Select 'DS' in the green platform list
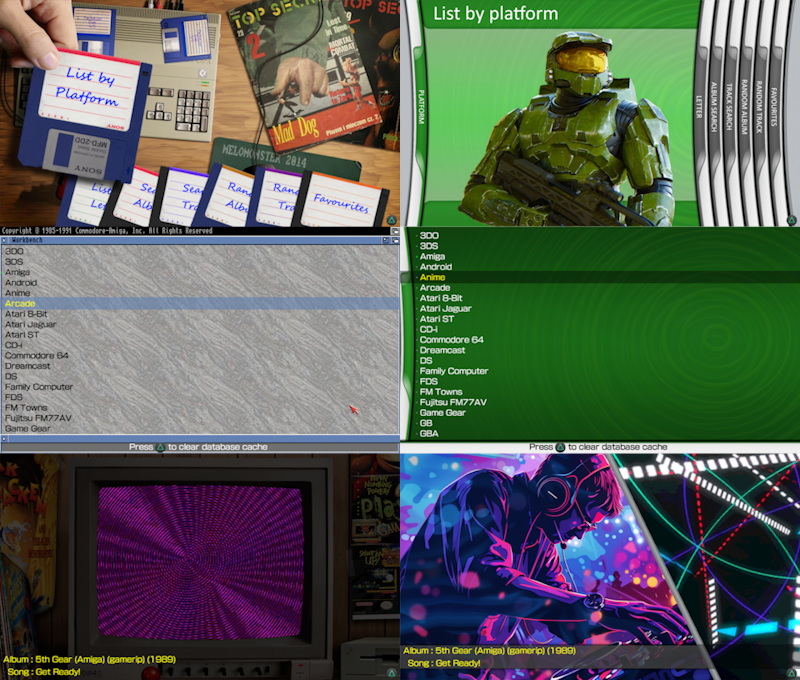This screenshot has height=680, width=800. pos(426,361)
